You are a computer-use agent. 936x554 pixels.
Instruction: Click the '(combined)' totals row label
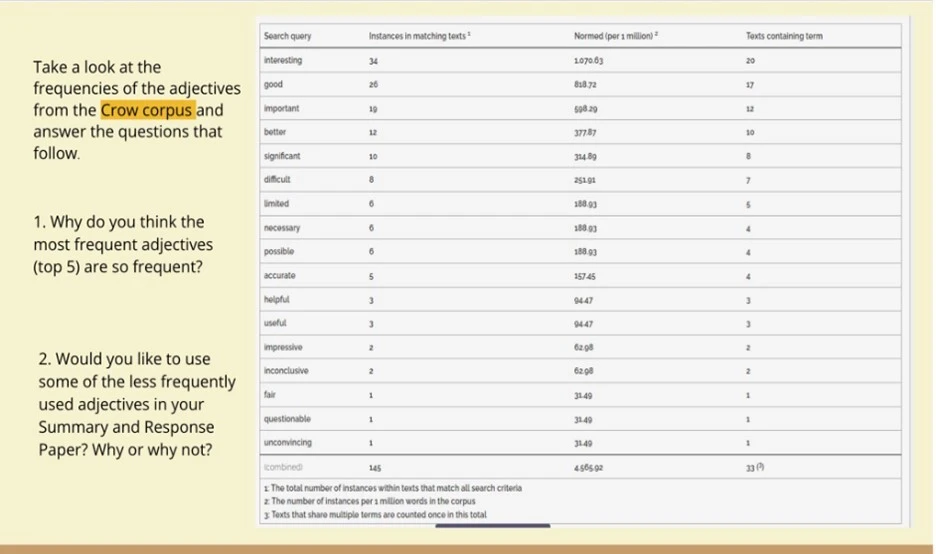click(283, 466)
